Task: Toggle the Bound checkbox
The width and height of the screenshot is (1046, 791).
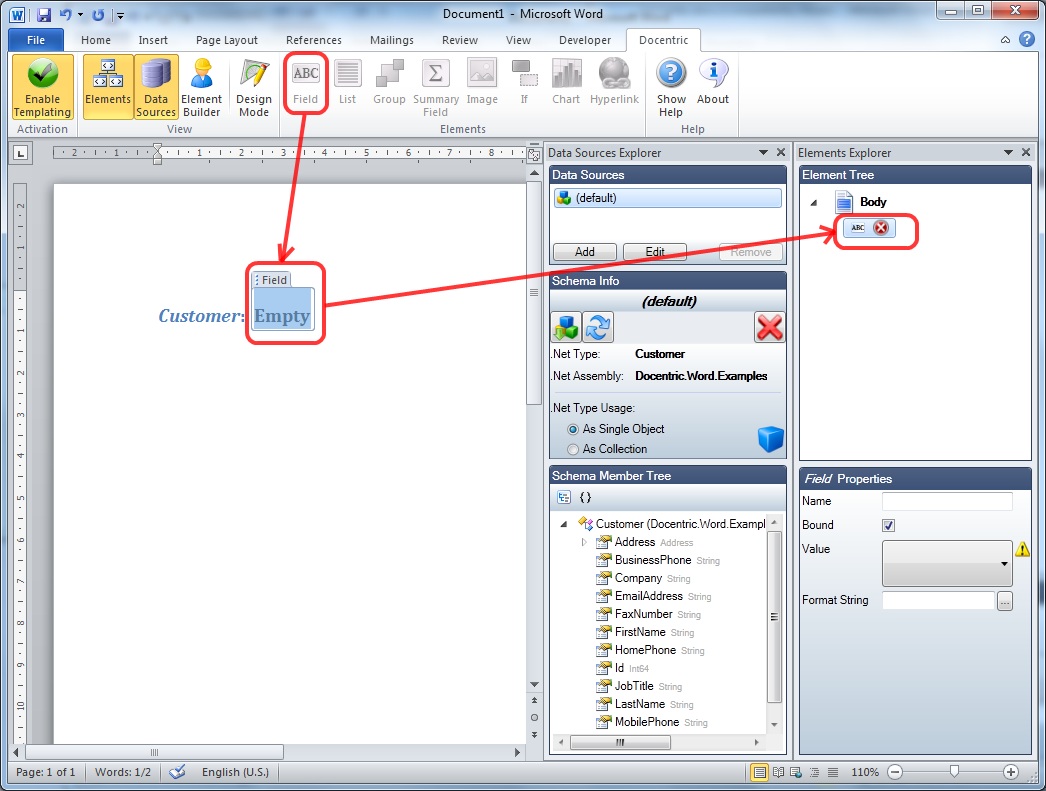Action: click(889, 526)
